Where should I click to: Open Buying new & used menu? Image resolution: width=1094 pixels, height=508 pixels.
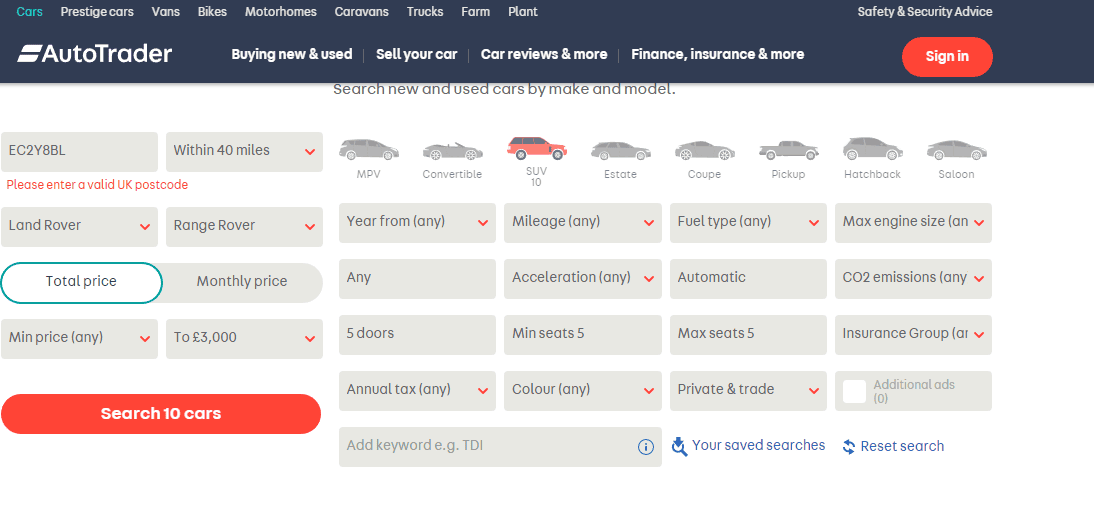[292, 54]
